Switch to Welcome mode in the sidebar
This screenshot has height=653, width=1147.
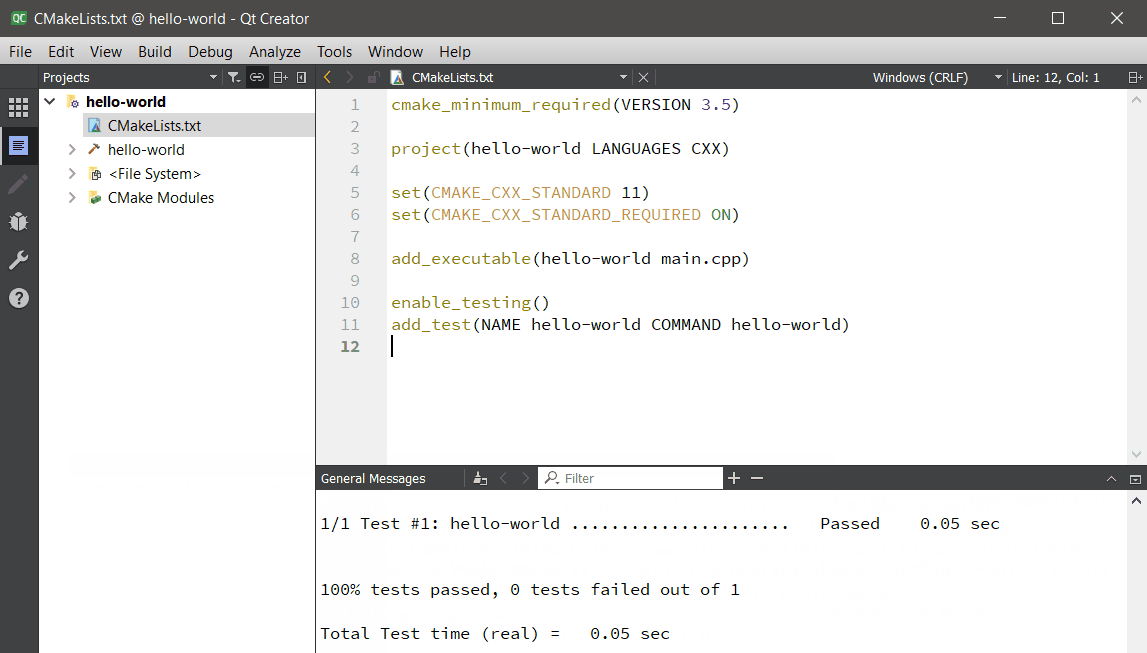pyautogui.click(x=18, y=108)
